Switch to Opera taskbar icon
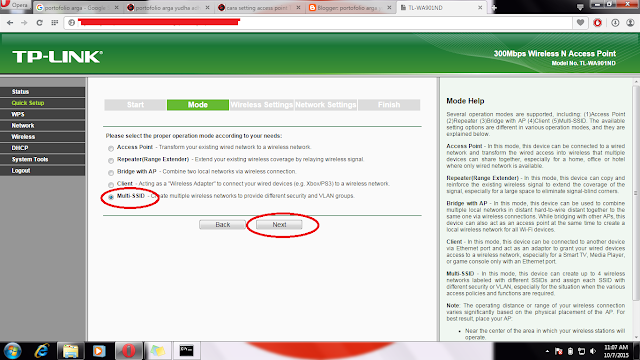 [x=129, y=351]
